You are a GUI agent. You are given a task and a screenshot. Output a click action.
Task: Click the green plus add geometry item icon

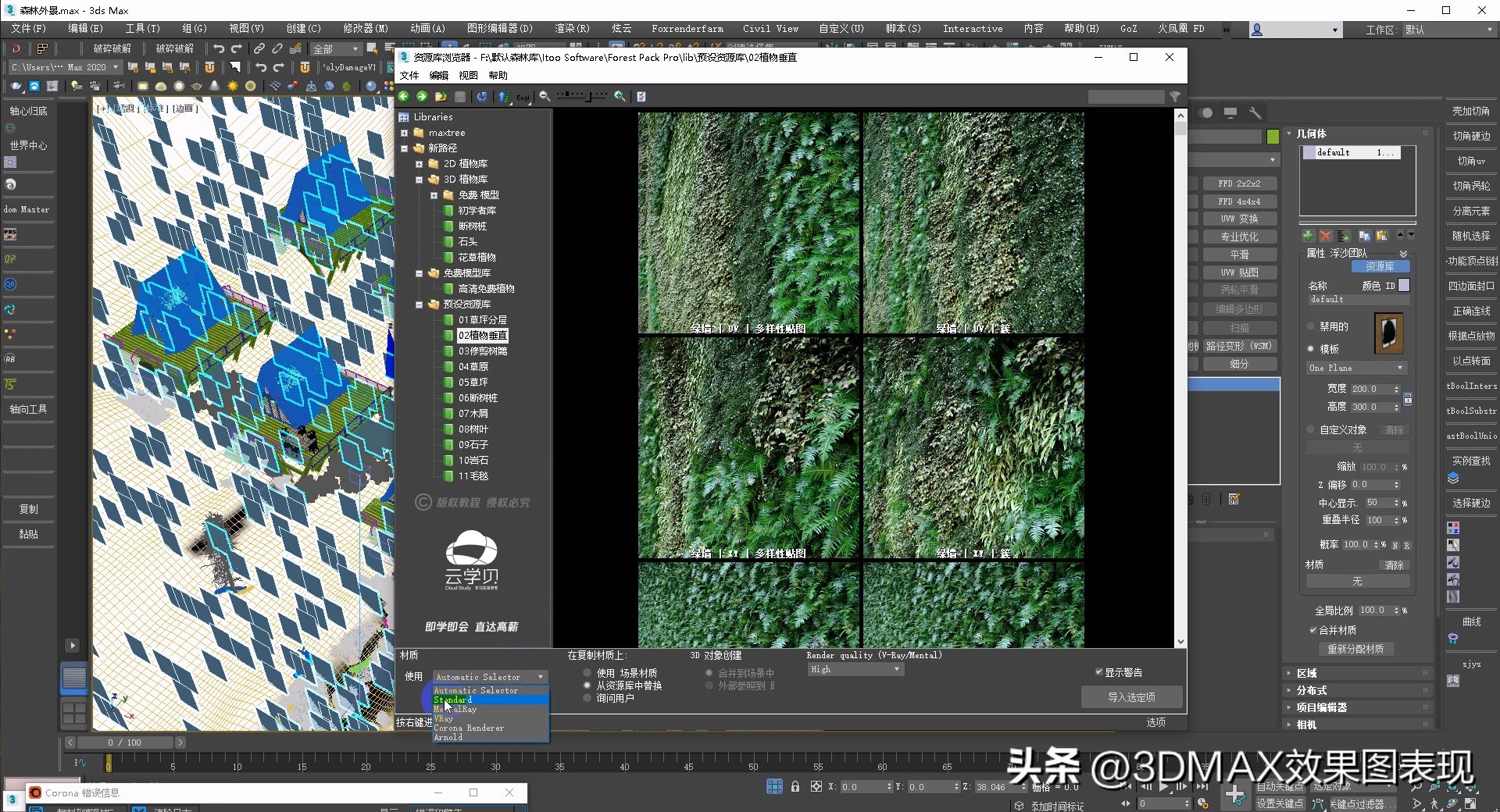click(x=1308, y=236)
